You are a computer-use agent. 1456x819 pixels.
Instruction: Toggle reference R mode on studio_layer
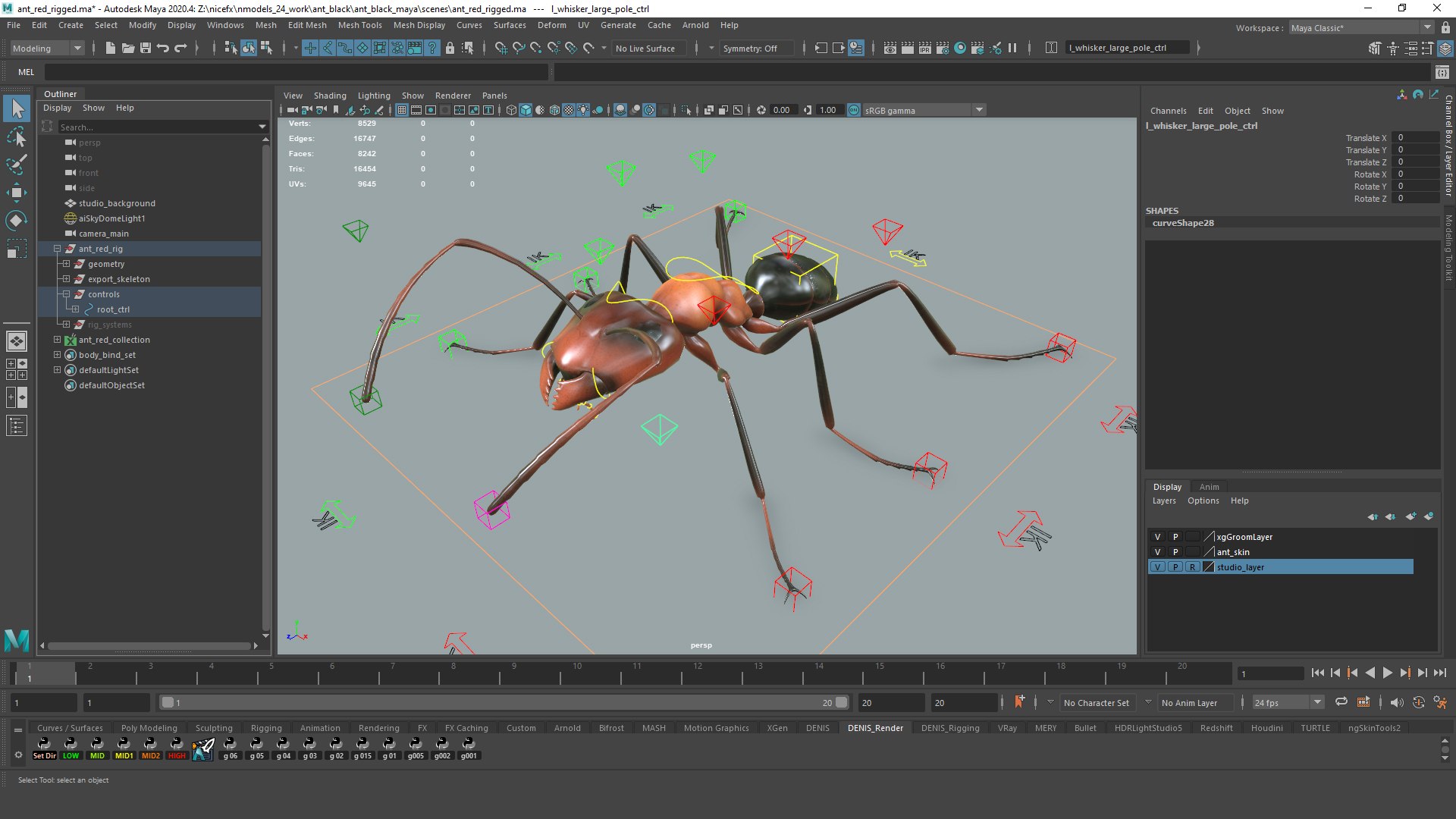coord(1193,567)
